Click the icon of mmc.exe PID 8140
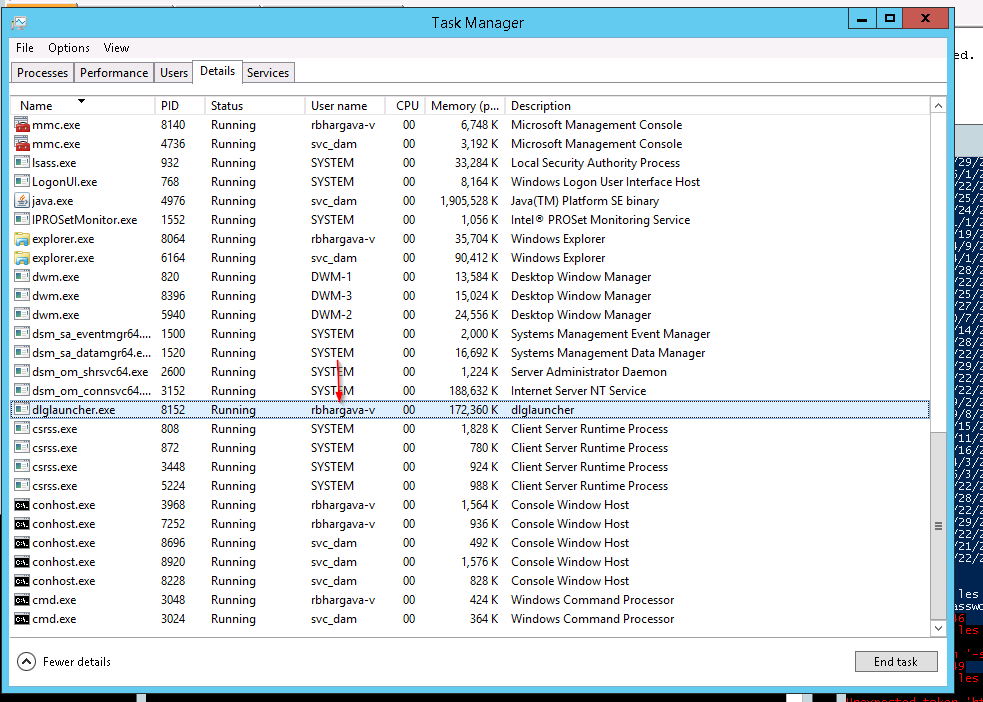 (x=22, y=125)
